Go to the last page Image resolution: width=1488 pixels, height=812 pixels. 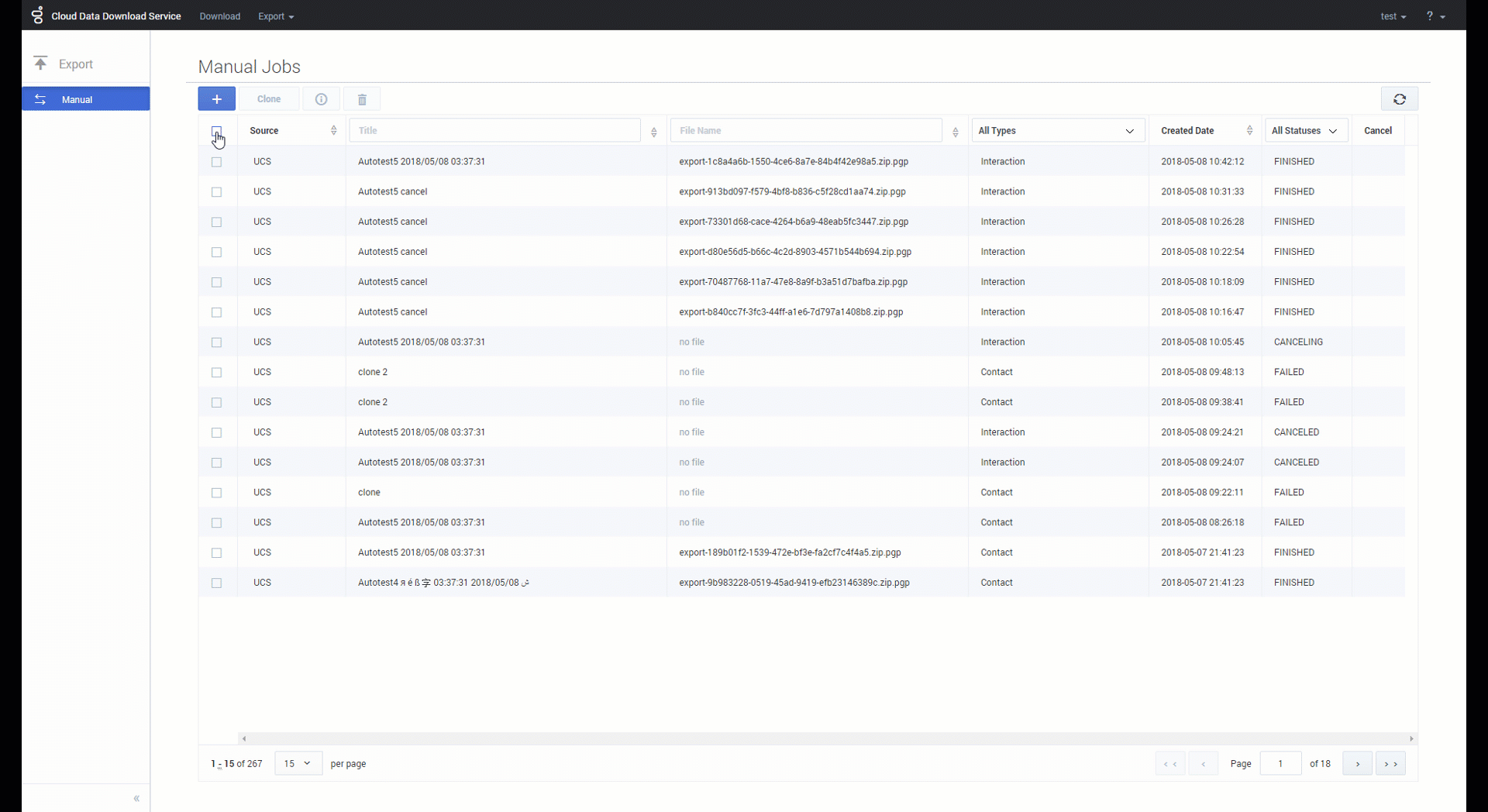pos(1390,764)
